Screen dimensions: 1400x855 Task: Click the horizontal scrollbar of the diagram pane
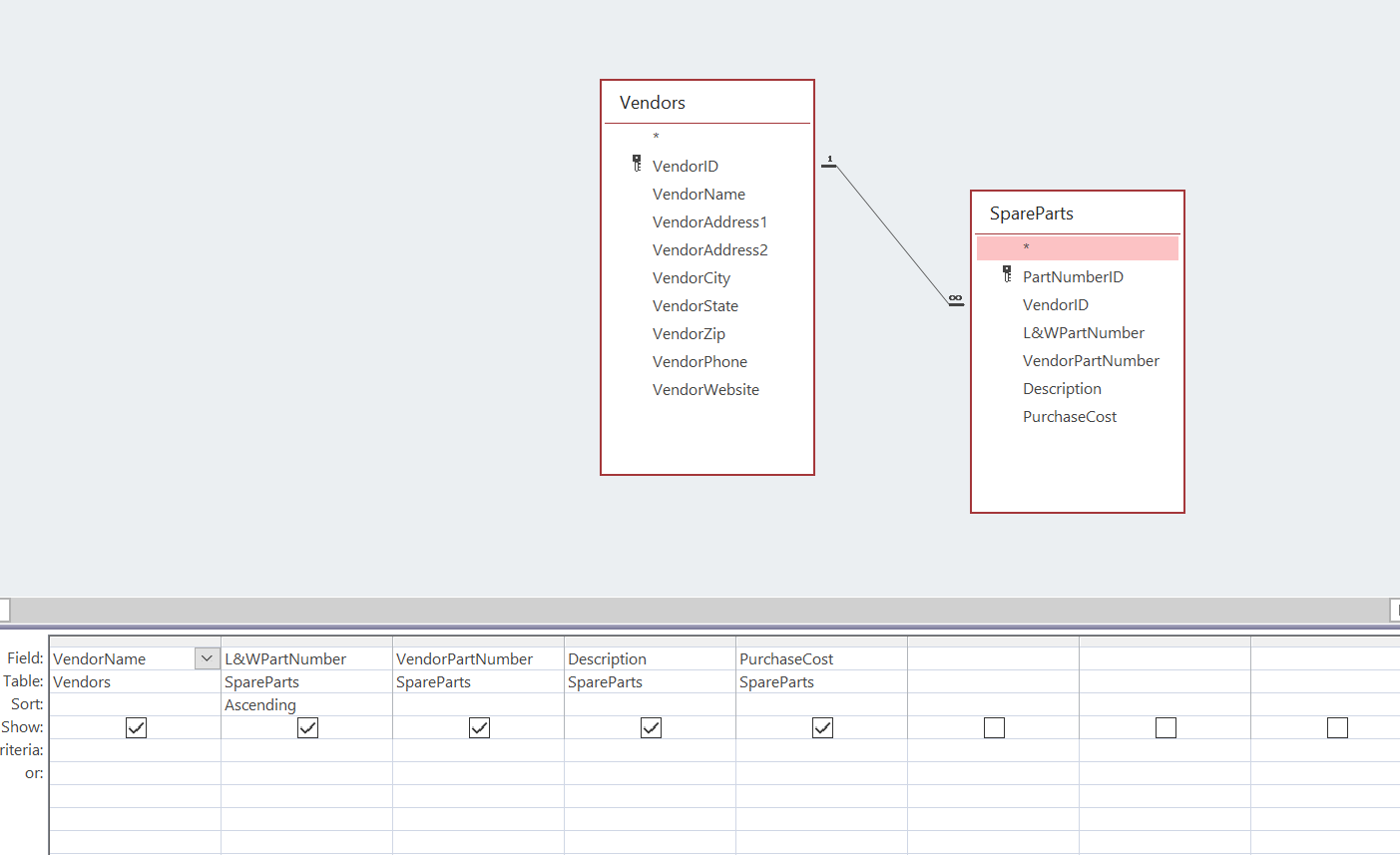click(699, 610)
